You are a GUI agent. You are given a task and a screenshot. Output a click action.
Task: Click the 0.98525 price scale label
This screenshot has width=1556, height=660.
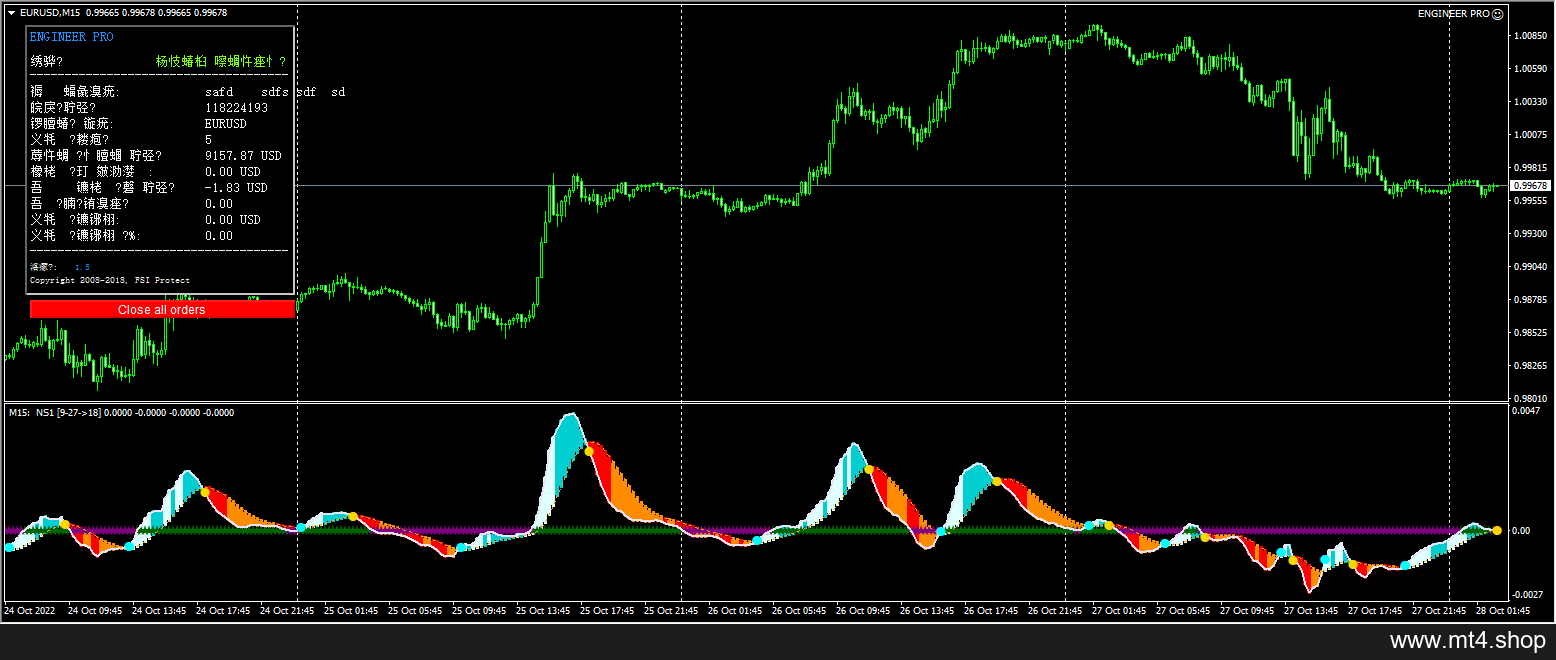(x=1532, y=333)
